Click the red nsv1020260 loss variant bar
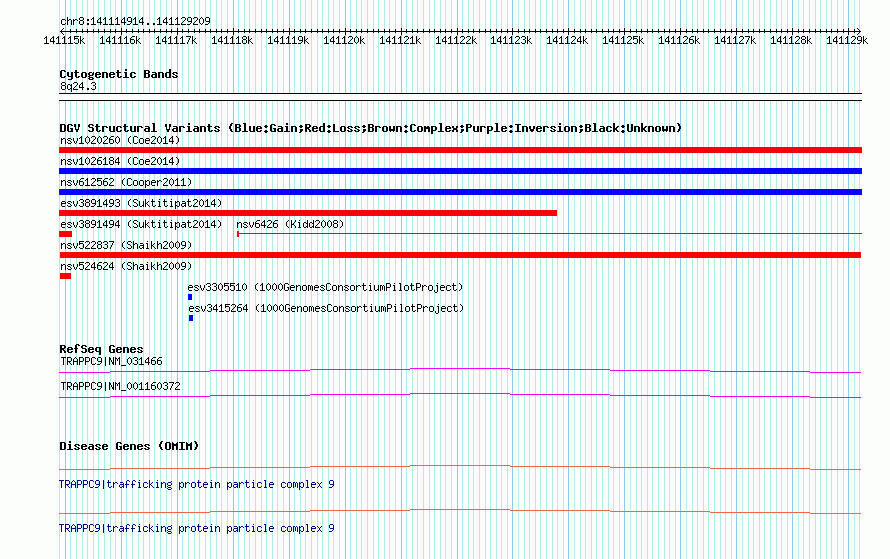 (x=460, y=150)
